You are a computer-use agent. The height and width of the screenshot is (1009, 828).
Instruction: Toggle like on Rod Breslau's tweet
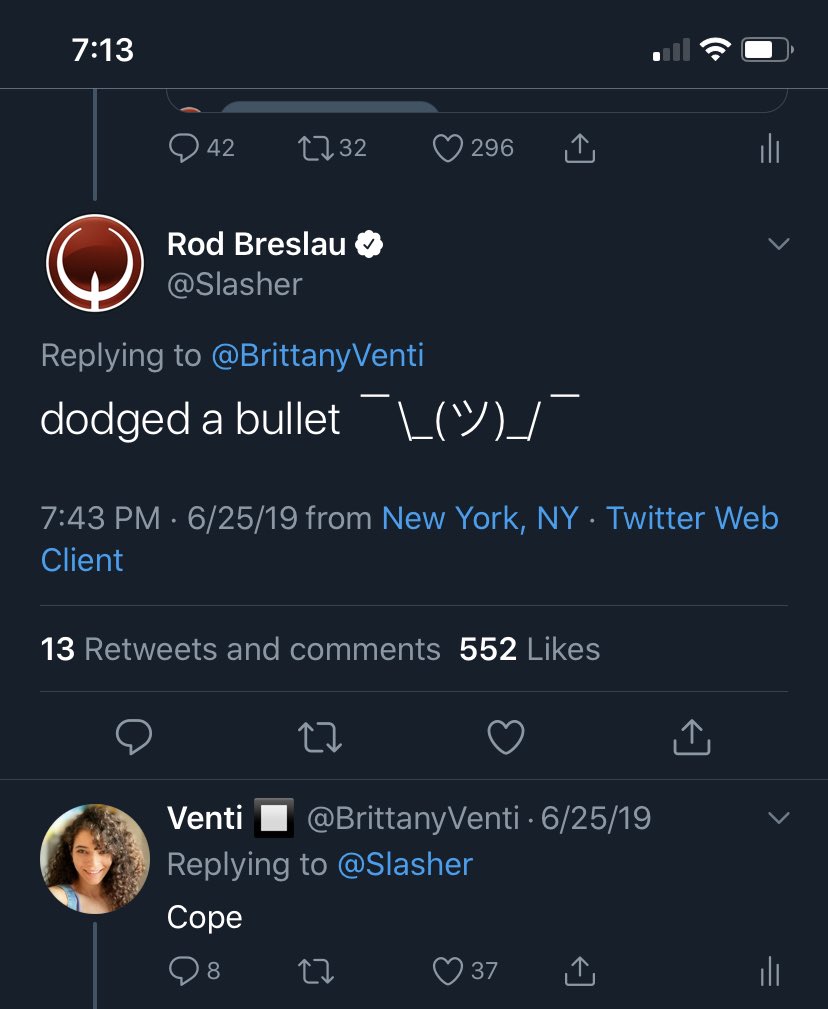coord(506,737)
